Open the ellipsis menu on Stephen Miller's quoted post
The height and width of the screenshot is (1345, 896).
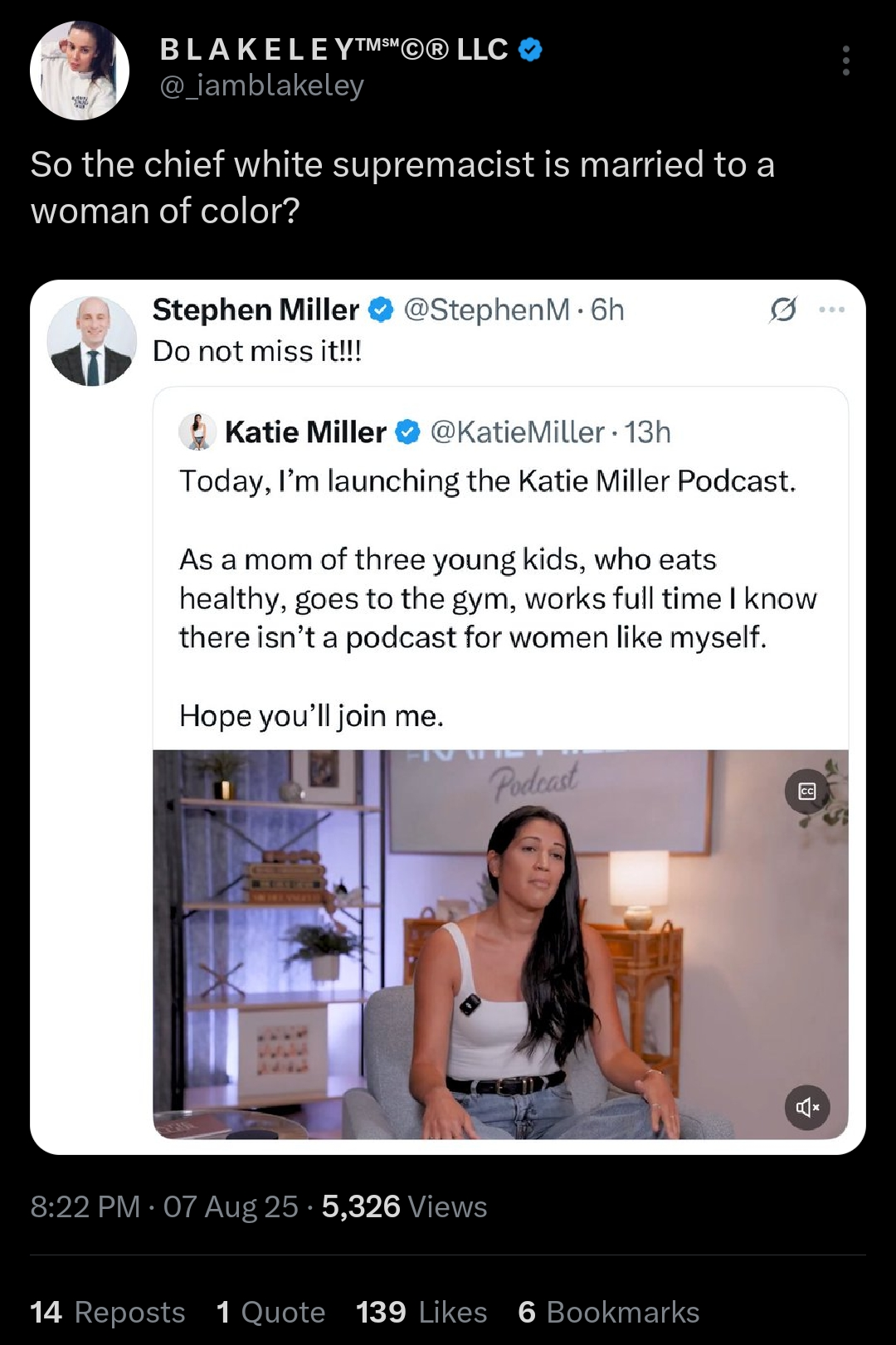pos(831,309)
